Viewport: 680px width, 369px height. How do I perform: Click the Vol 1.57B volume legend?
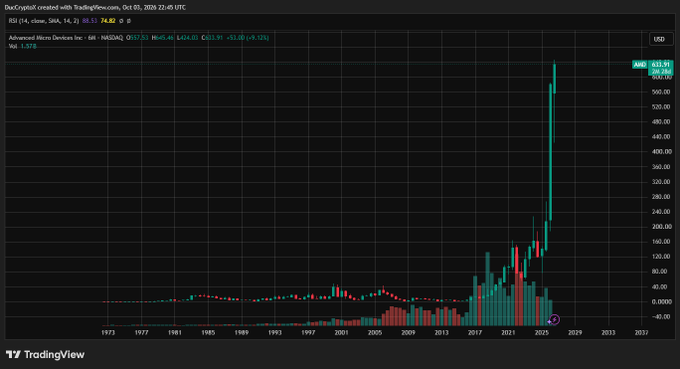pyautogui.click(x=23, y=46)
